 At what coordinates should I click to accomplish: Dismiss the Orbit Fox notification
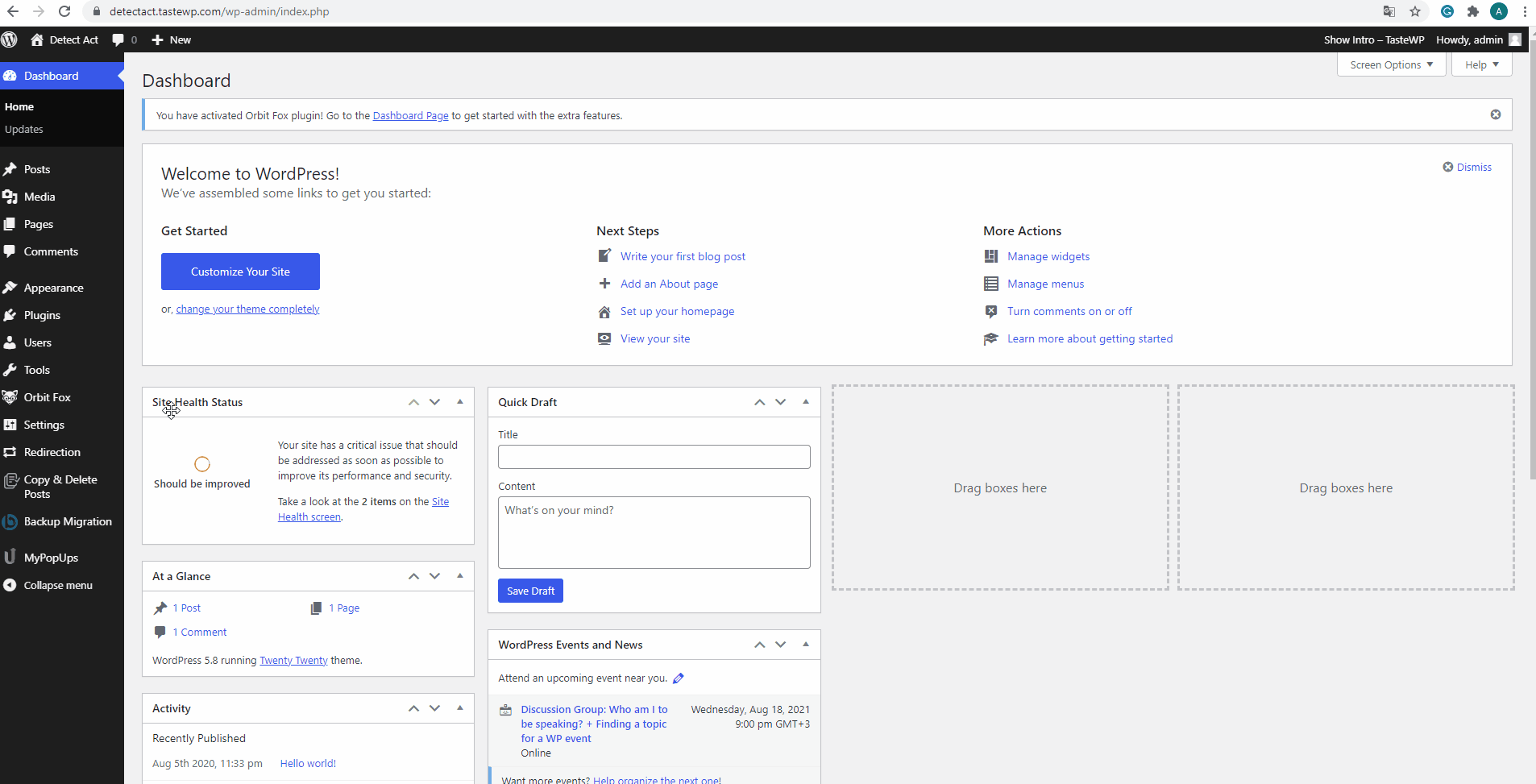[x=1495, y=115]
